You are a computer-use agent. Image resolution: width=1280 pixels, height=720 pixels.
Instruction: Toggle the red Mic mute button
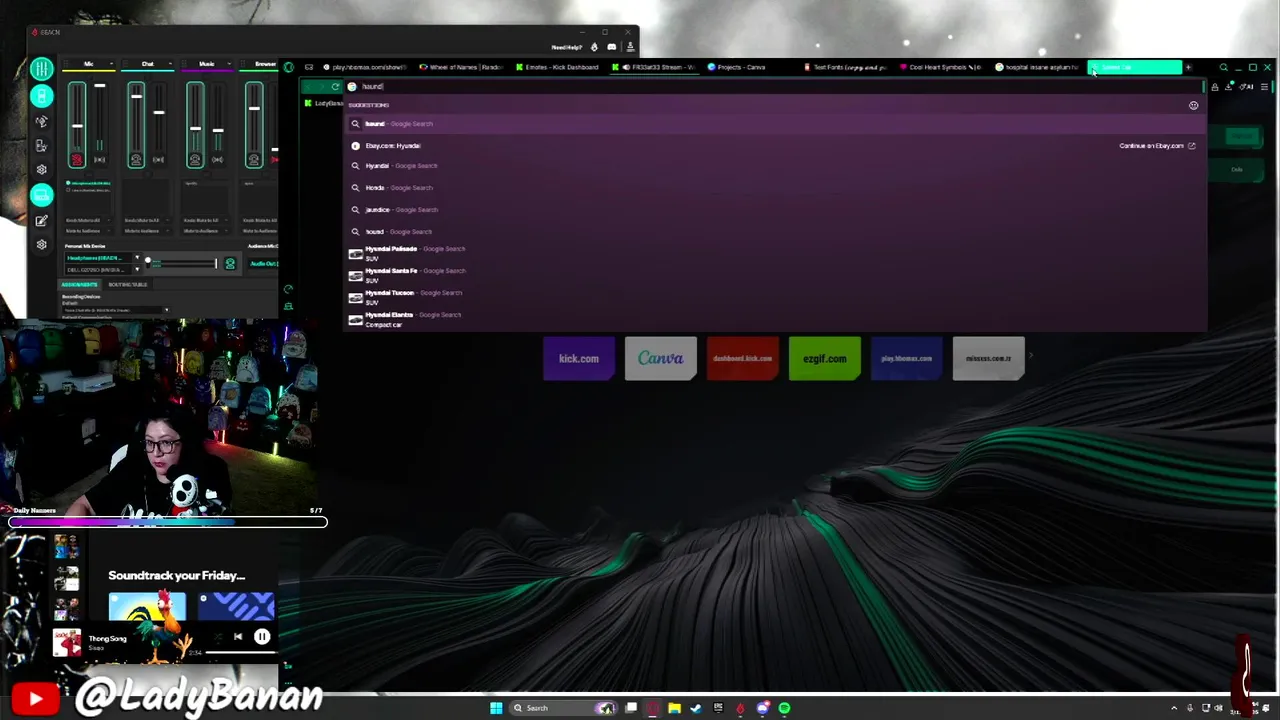[77, 160]
